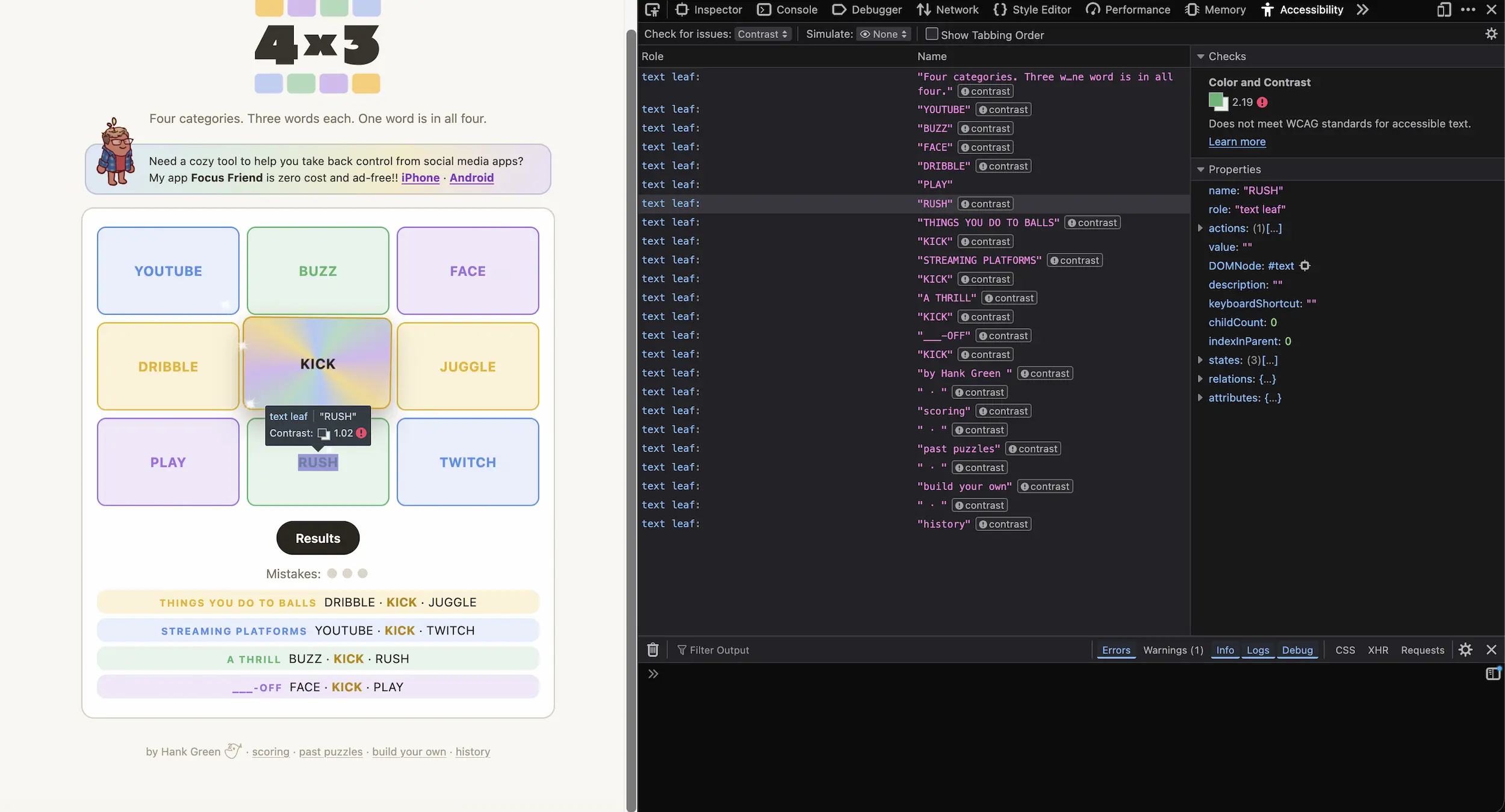Click the page vertical scrollbar

tap(631, 421)
